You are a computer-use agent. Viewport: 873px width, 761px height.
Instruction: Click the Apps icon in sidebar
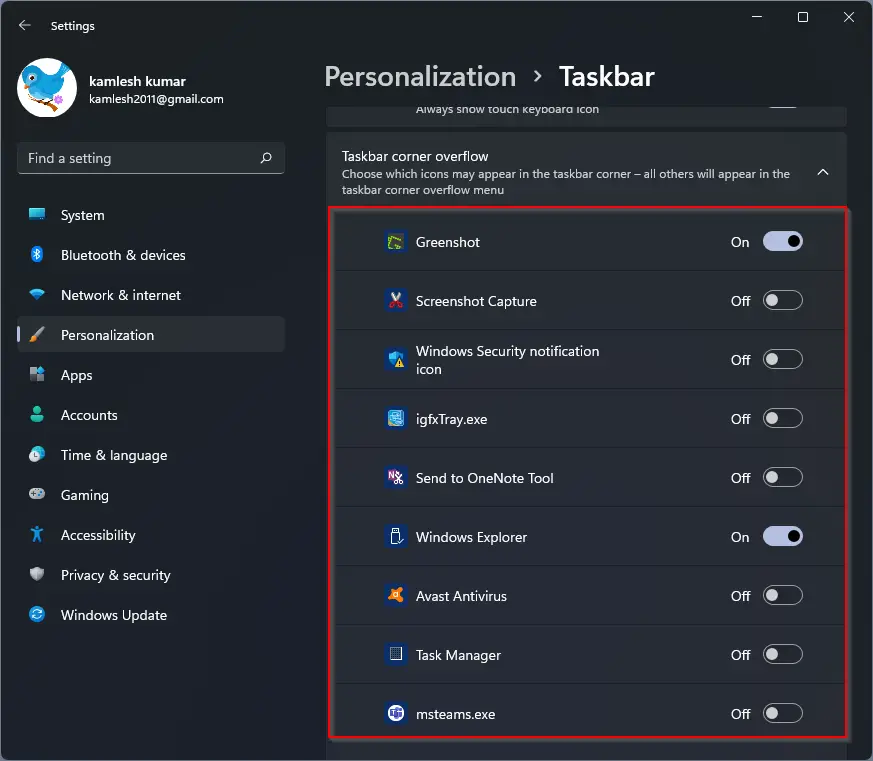click(x=37, y=375)
